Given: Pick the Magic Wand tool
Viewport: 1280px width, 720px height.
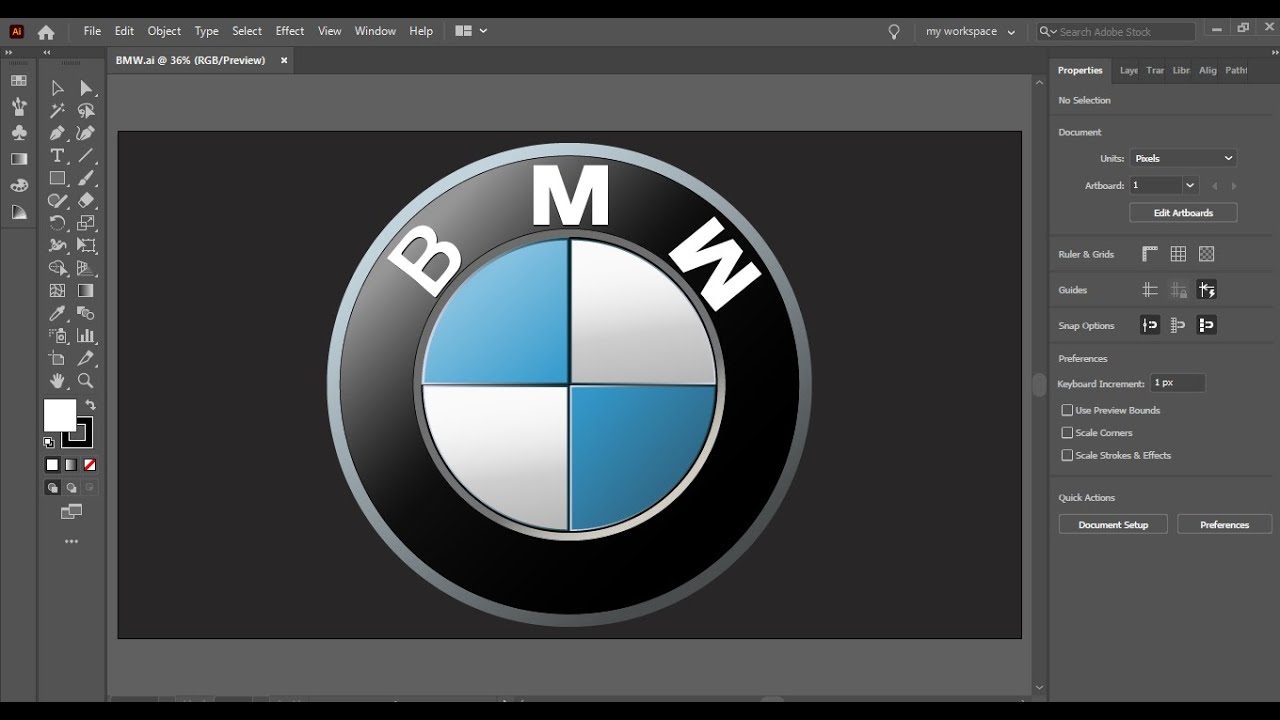Looking at the screenshot, I should coord(57,111).
